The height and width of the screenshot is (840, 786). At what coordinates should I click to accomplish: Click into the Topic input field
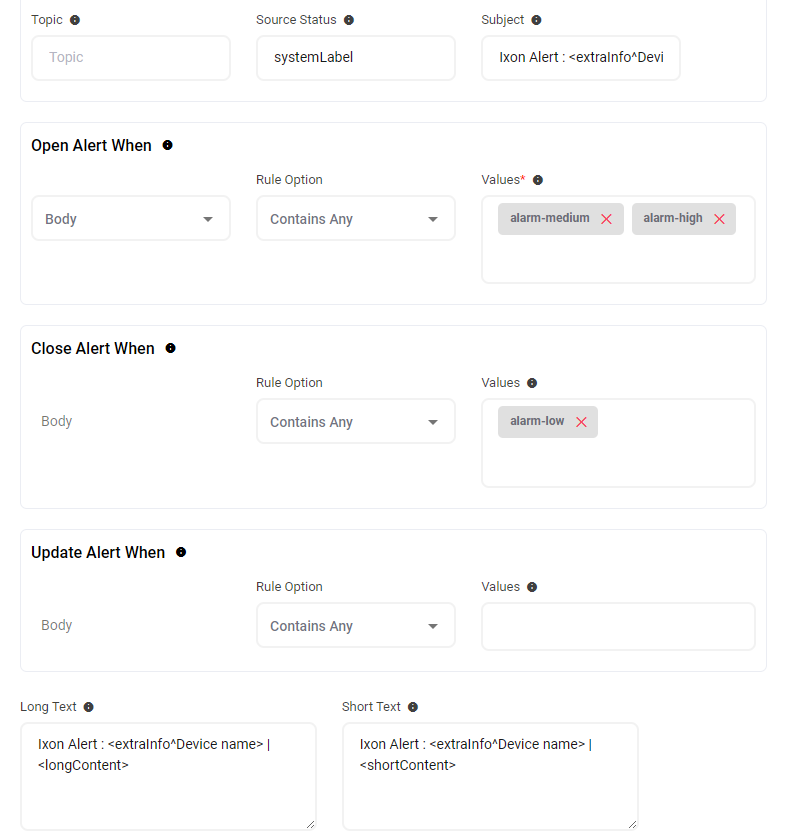(x=130, y=58)
